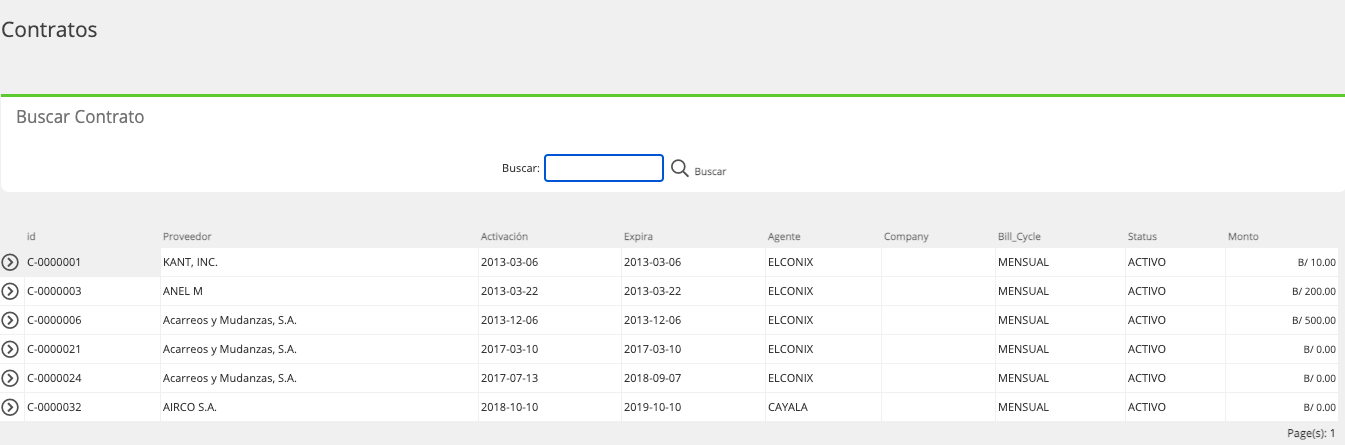The width and height of the screenshot is (1345, 445).
Task: Click Acarreos y Mudanzas in row C-0000021
Action: 230,349
